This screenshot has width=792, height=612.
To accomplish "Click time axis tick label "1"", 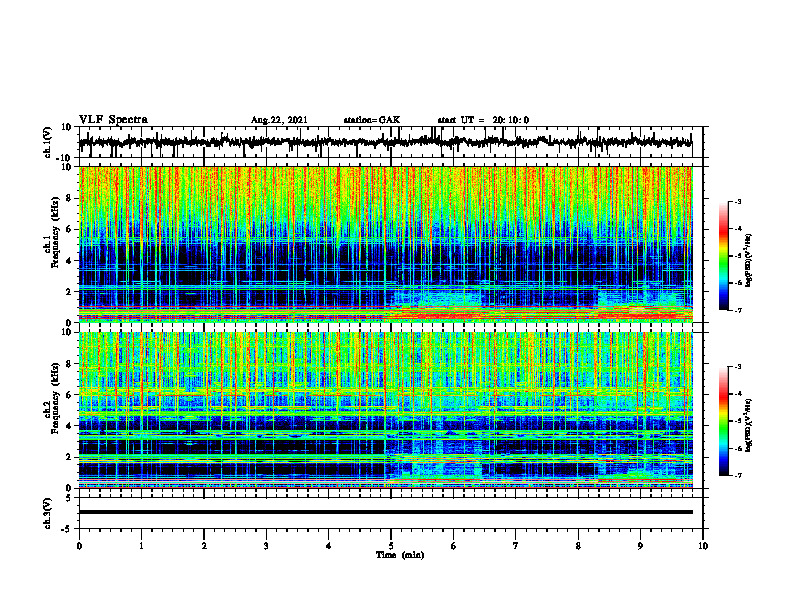I will tap(141, 546).
